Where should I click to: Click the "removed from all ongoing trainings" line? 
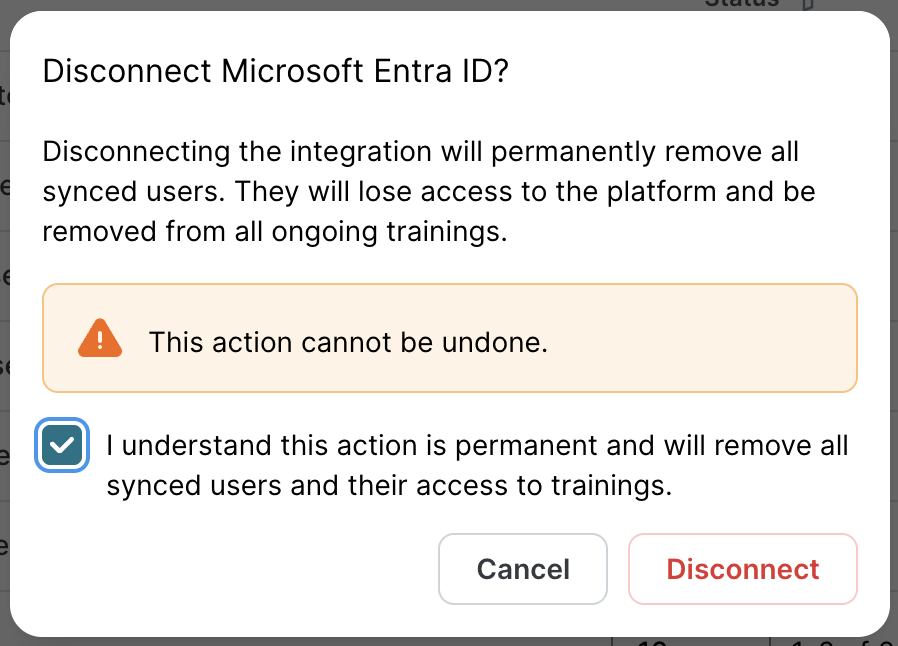click(275, 232)
